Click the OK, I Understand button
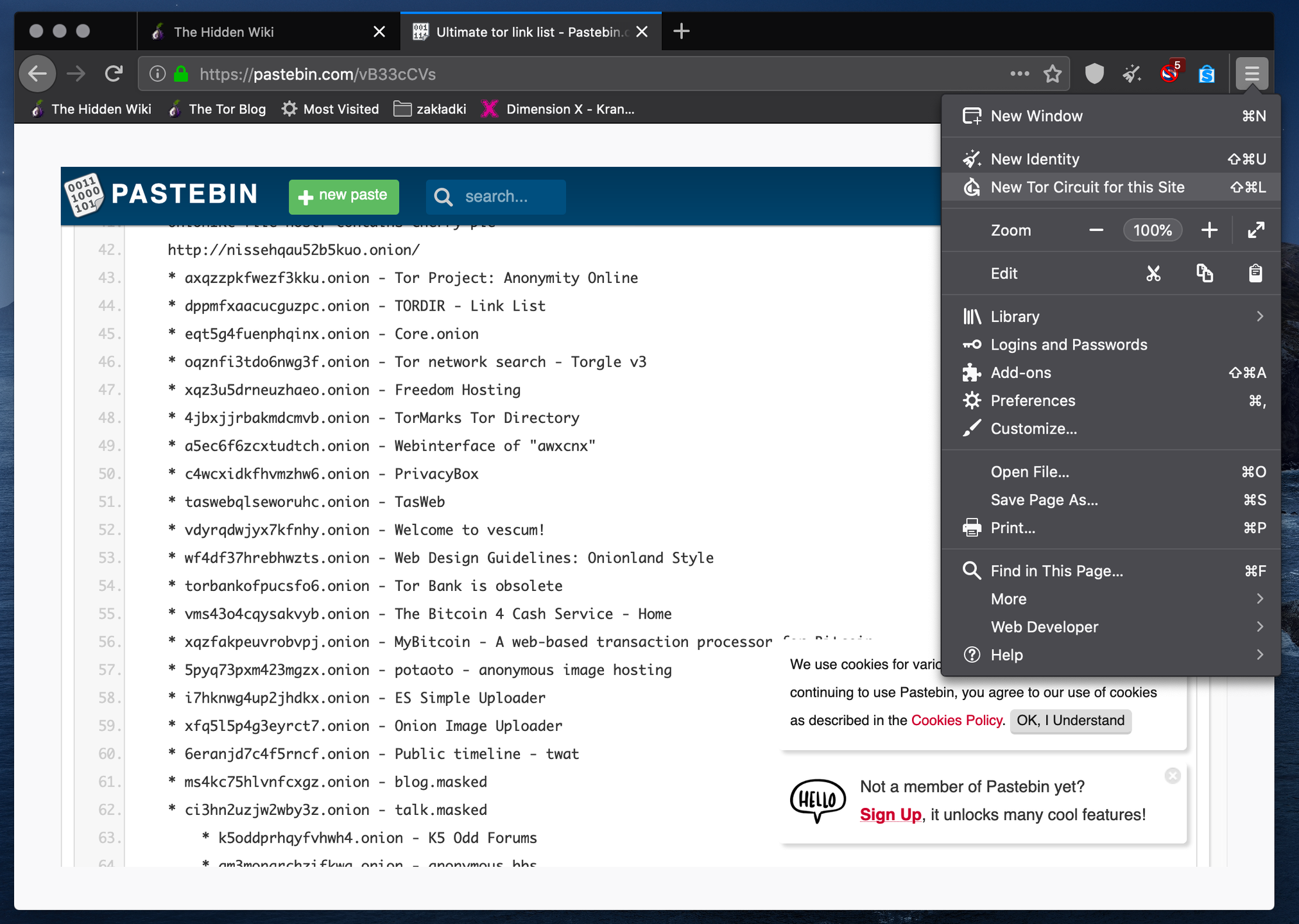This screenshot has width=1299, height=924. (1070, 720)
